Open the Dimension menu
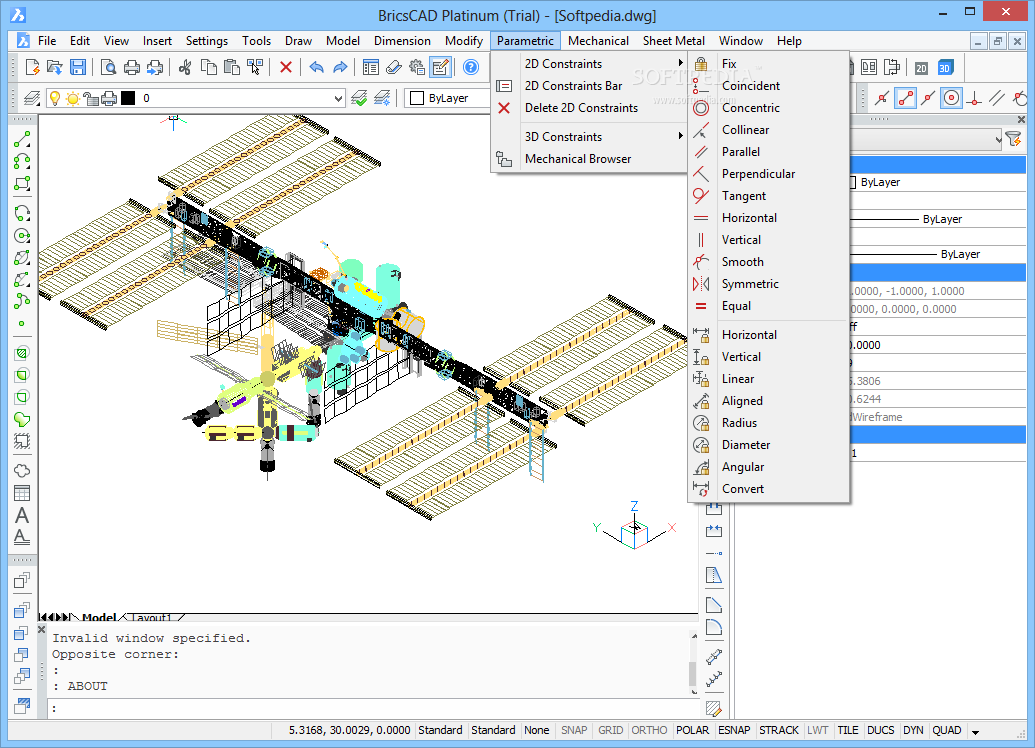 point(402,41)
